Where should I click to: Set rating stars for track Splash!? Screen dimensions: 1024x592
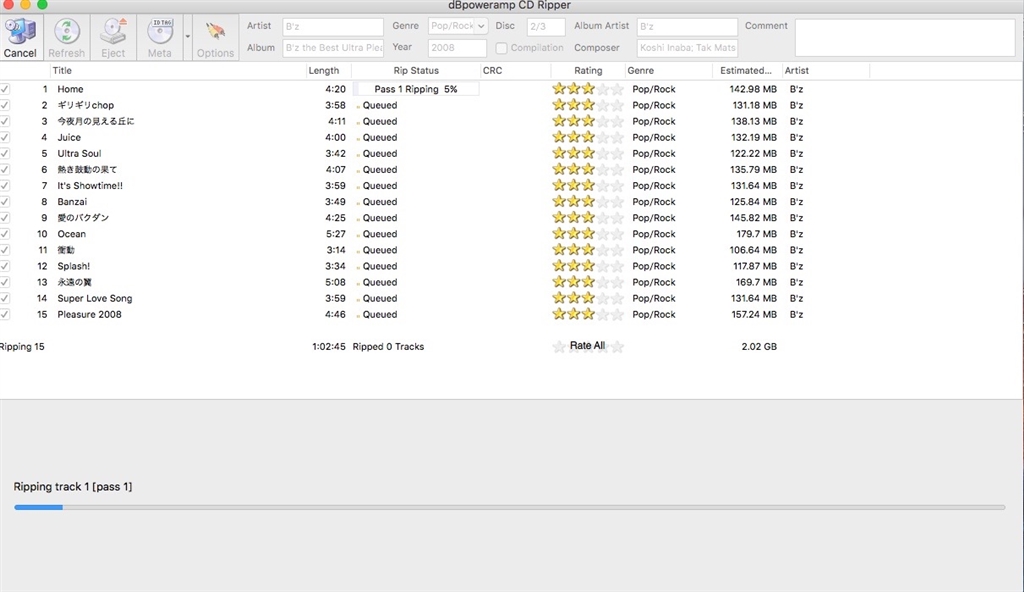(x=588, y=266)
